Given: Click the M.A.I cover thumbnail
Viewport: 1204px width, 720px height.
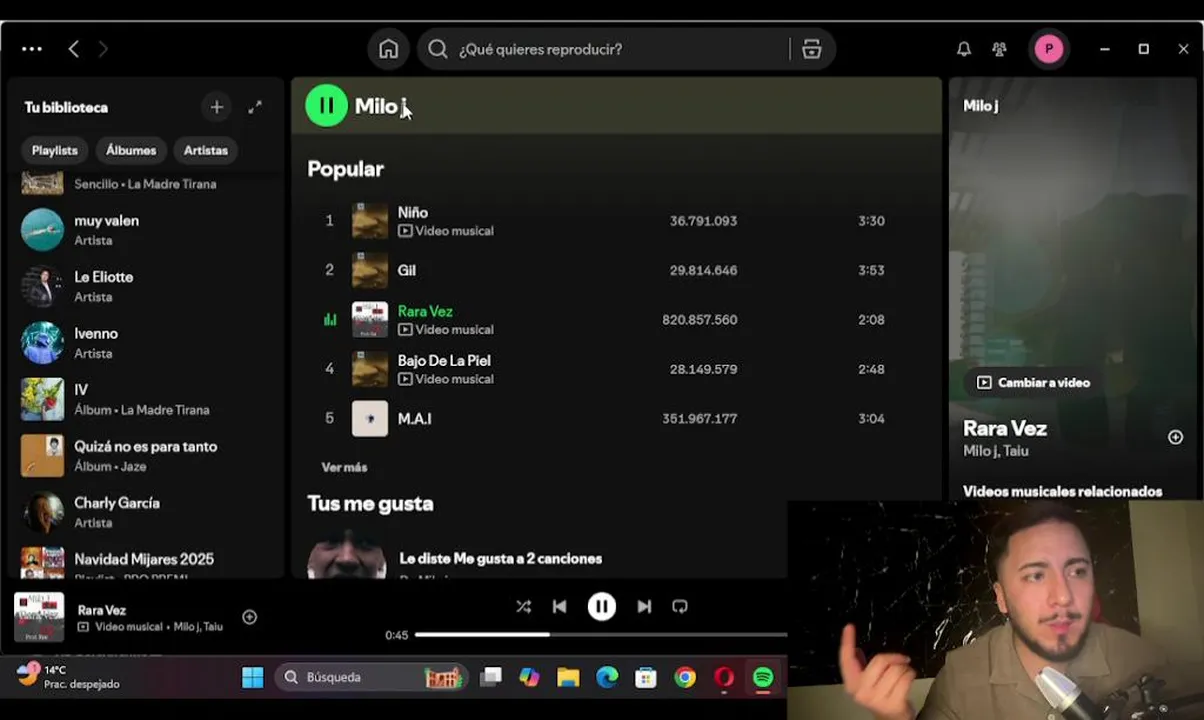Looking at the screenshot, I should (370, 418).
